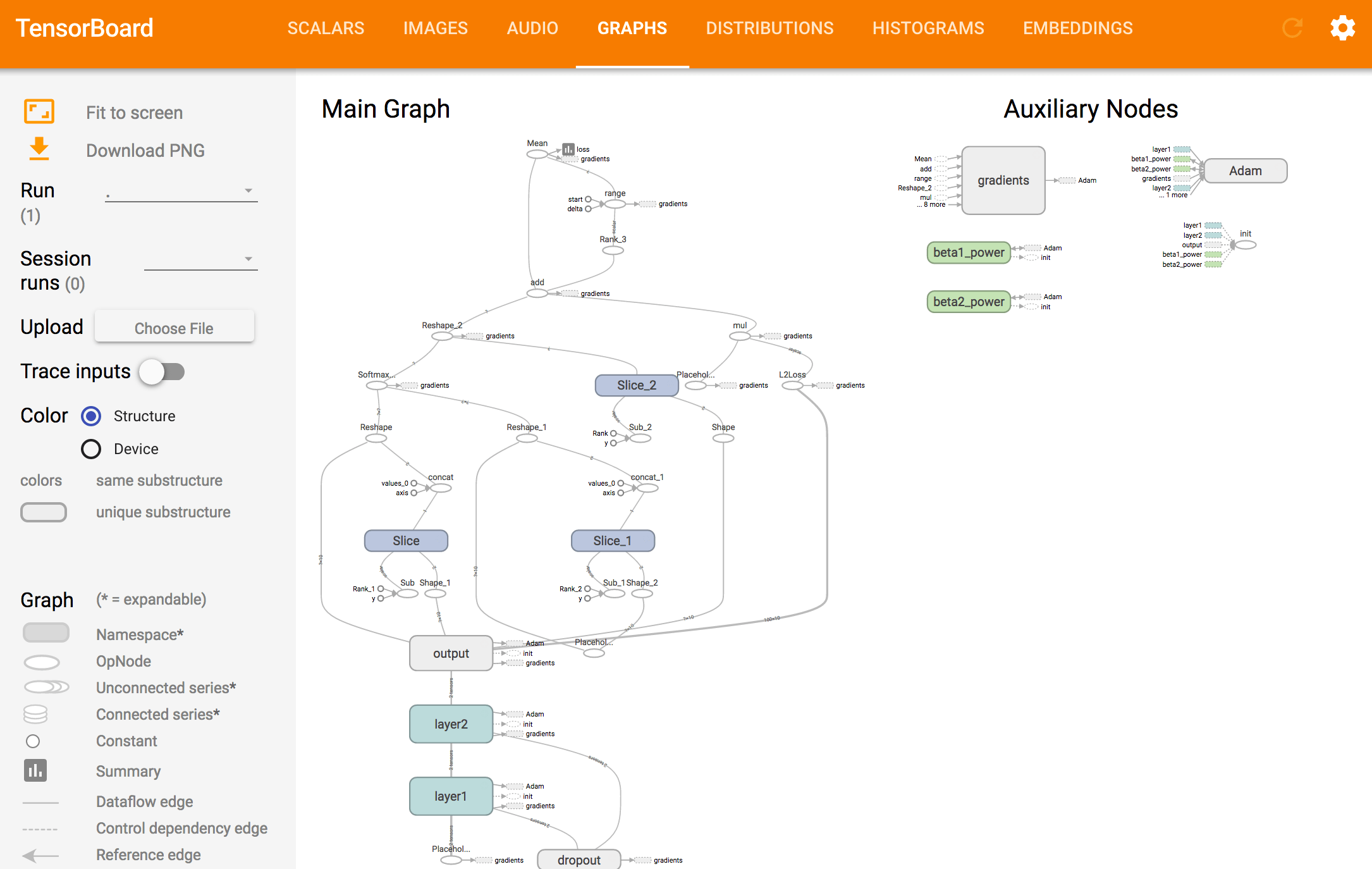Open the Run dropdown
The width and height of the screenshot is (1372, 869).
point(181,191)
